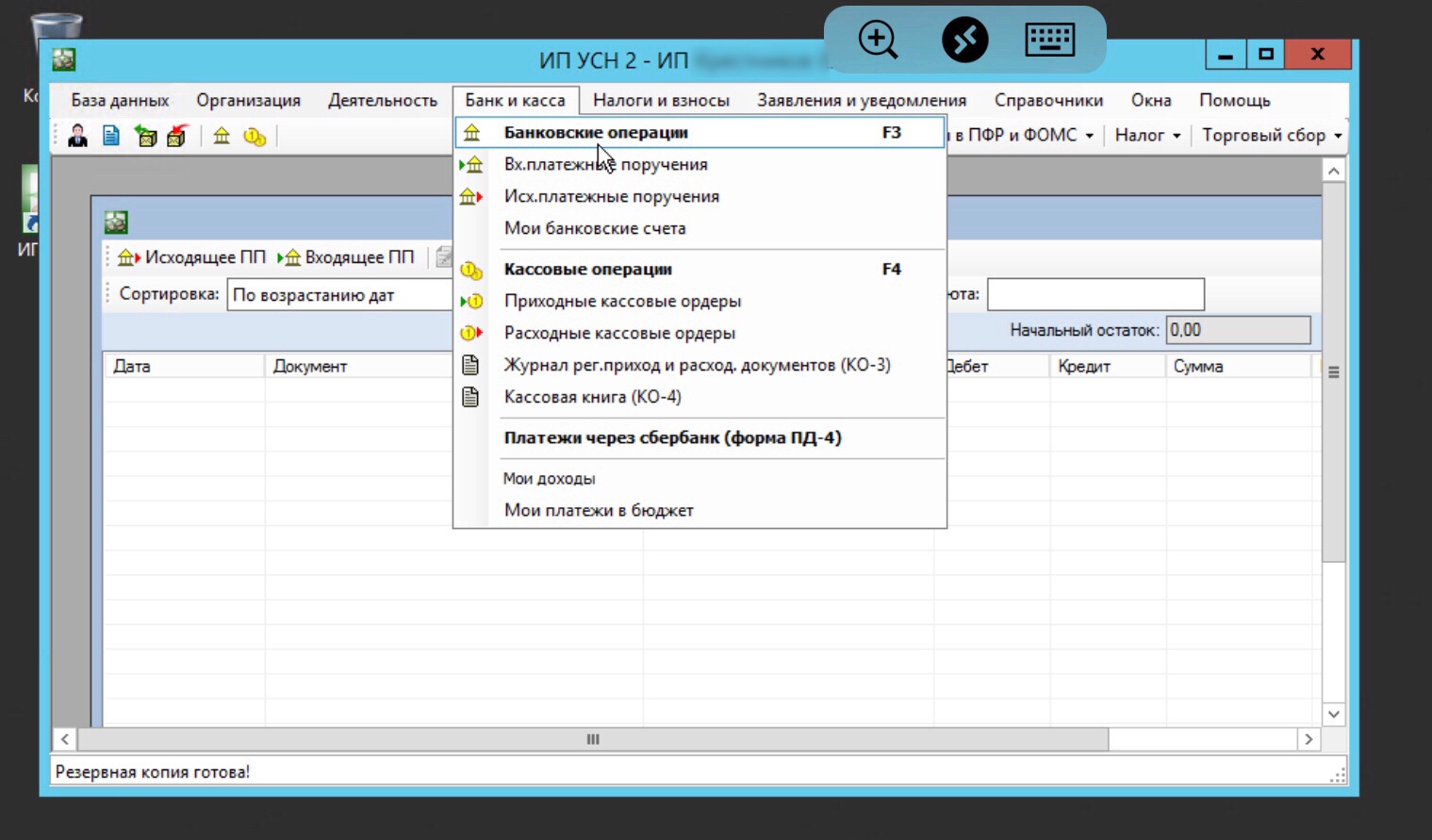Click the icon beside Расходные кассовые ордеры
1432x840 pixels.
(x=471, y=333)
